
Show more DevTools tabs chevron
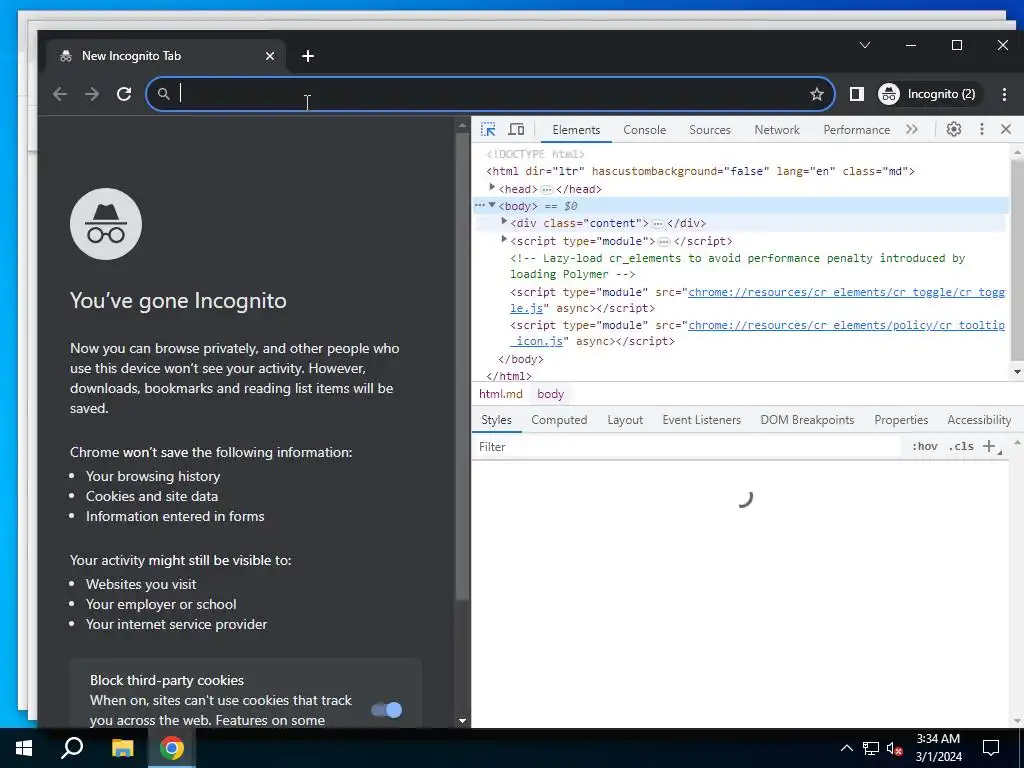[912, 129]
